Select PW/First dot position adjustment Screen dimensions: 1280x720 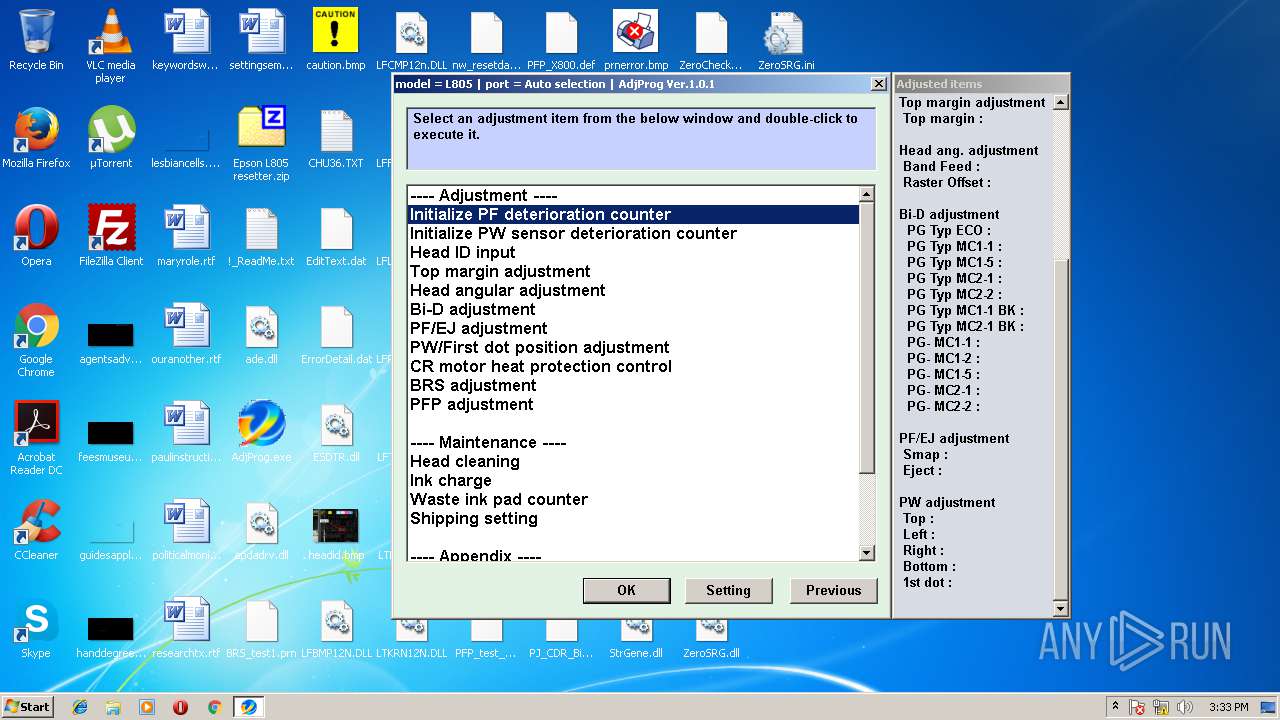pyautogui.click(x=633, y=347)
